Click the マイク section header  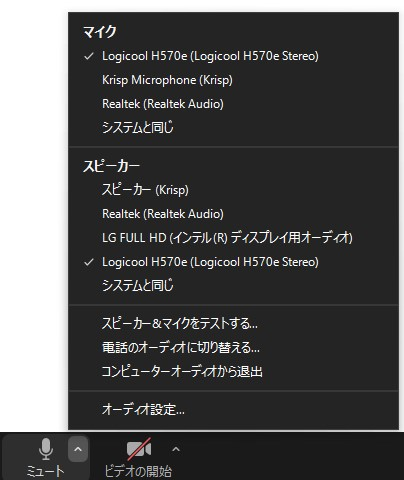(x=100, y=32)
